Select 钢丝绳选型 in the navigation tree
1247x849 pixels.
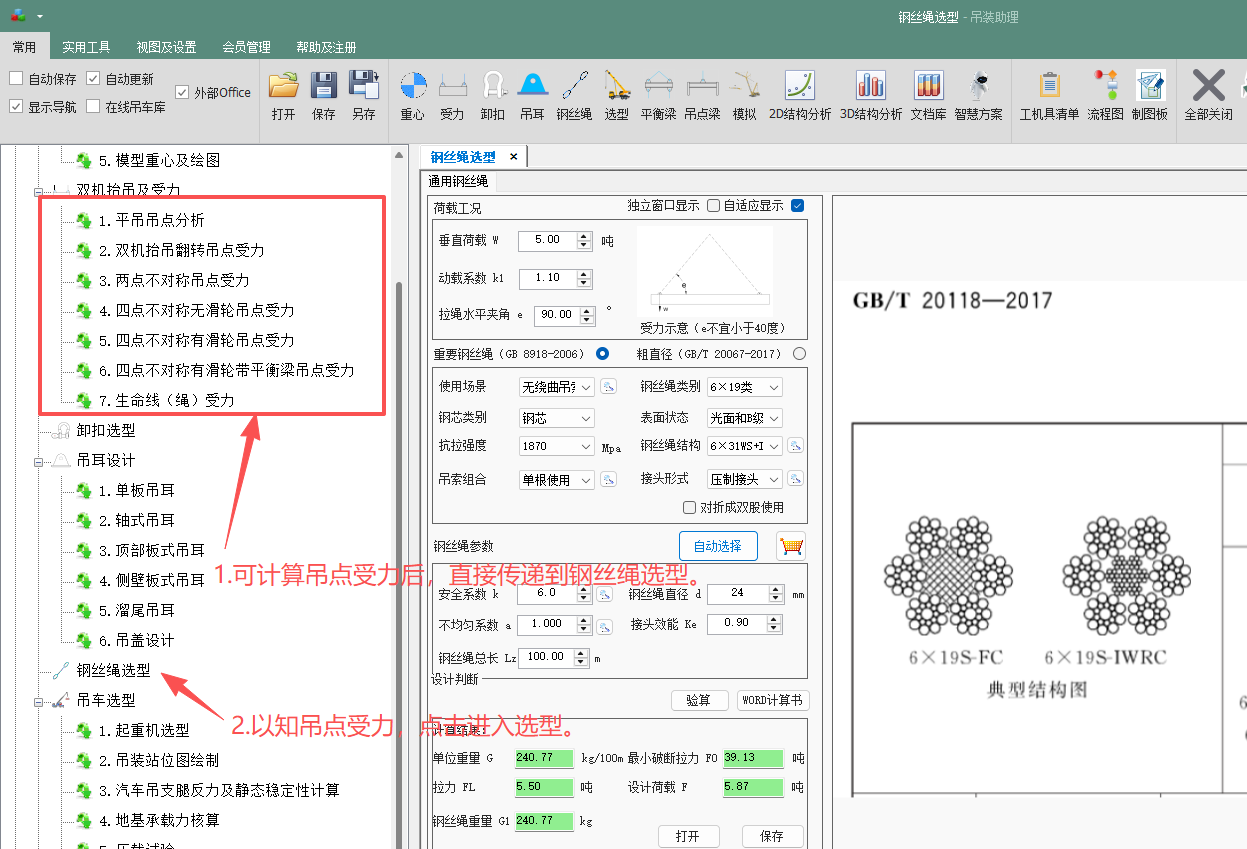pos(113,671)
